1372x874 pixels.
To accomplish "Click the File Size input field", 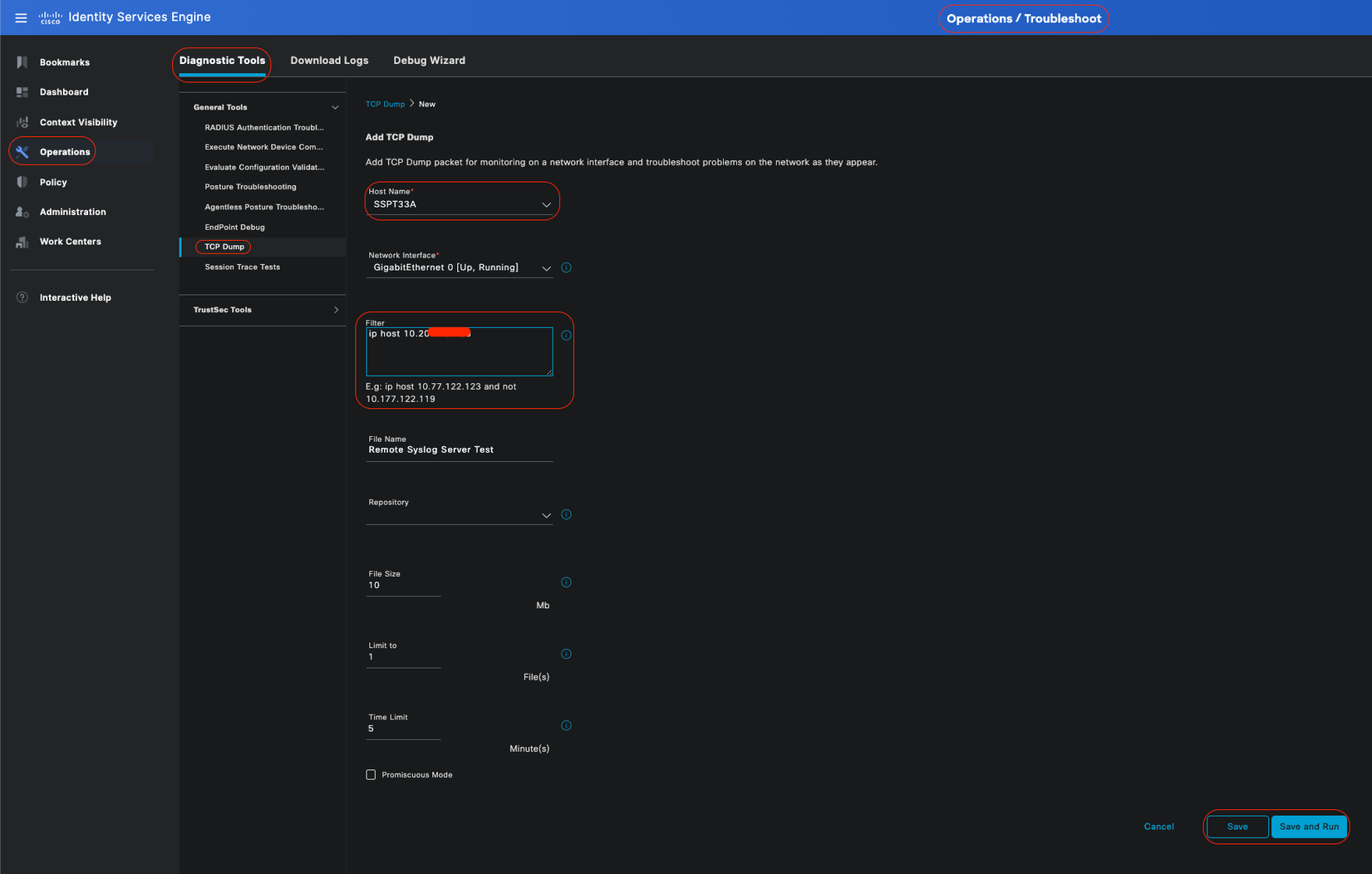I will click(x=403, y=586).
